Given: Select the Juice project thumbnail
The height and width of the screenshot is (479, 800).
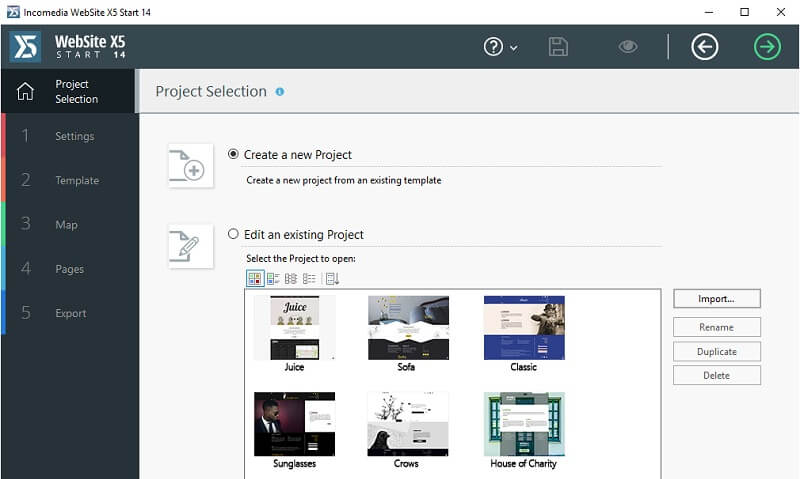Looking at the screenshot, I should tap(294, 334).
